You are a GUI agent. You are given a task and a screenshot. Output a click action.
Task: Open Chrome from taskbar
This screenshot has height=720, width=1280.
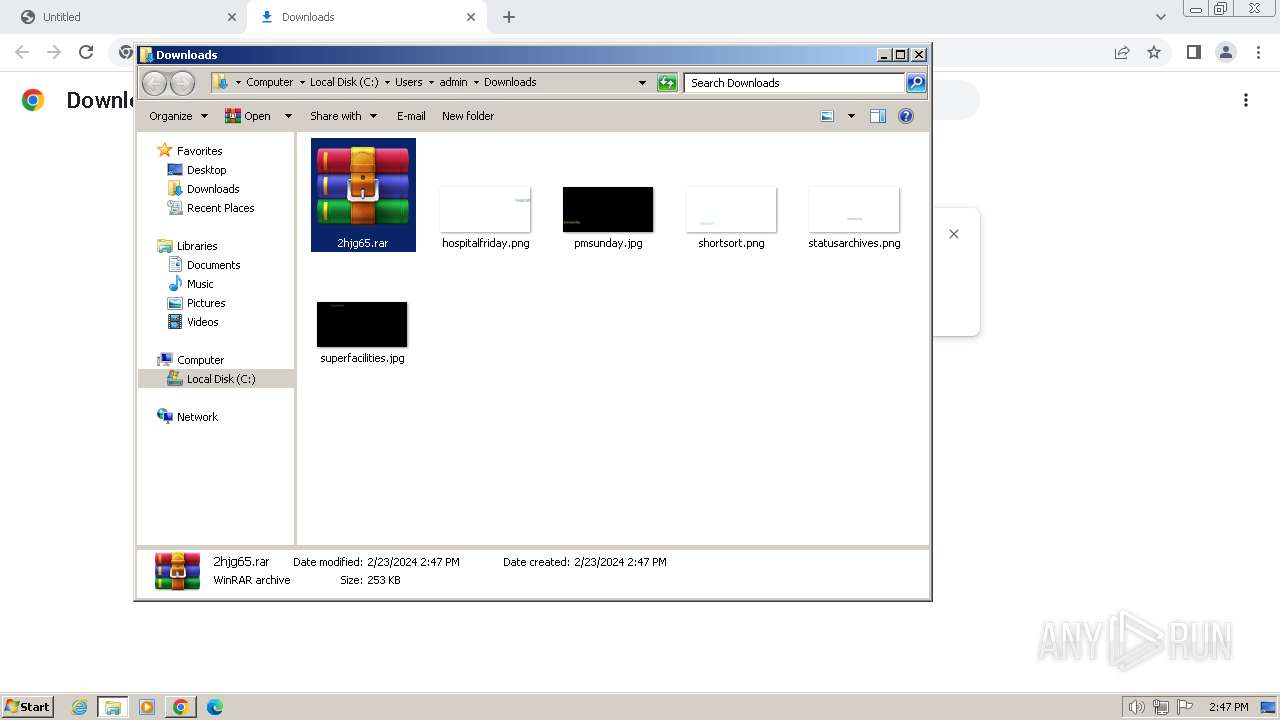click(x=181, y=707)
